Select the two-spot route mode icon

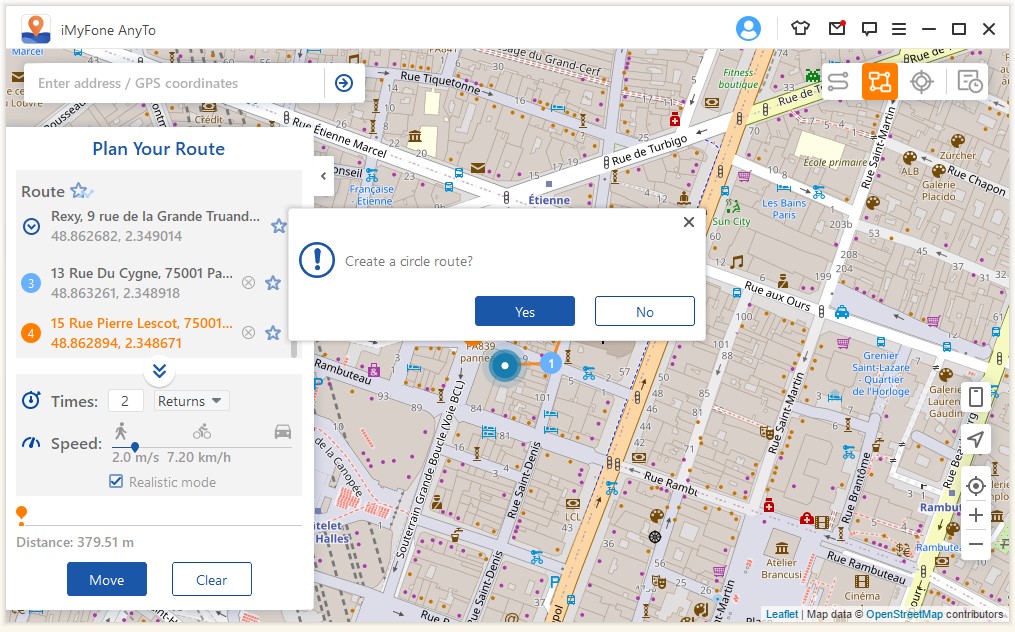838,82
